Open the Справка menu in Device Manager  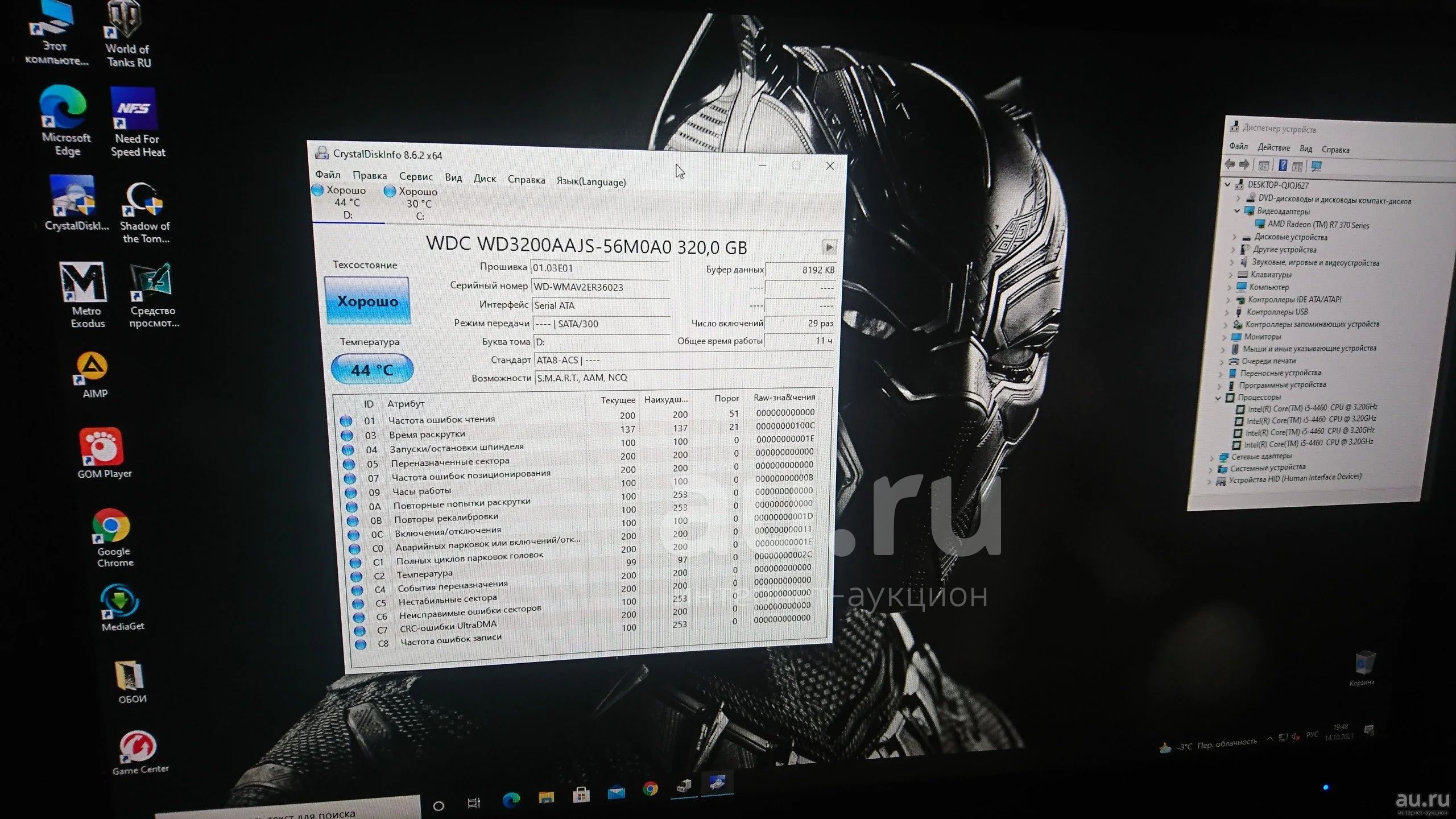(1335, 150)
